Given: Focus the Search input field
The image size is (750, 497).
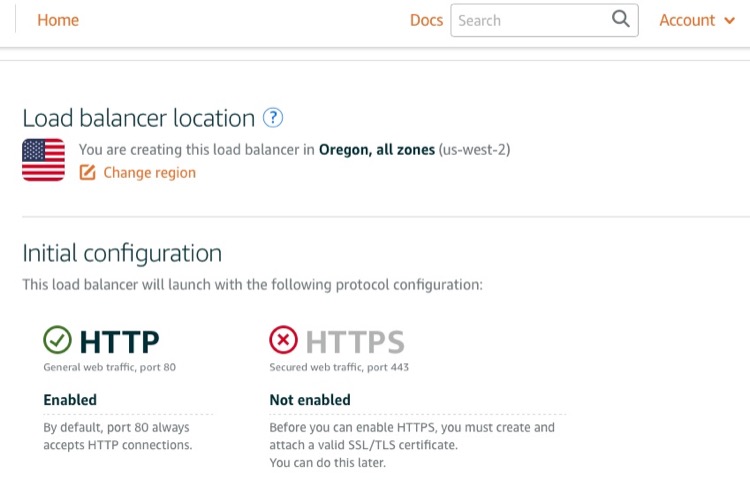Looking at the screenshot, I should pyautogui.click(x=544, y=20).
